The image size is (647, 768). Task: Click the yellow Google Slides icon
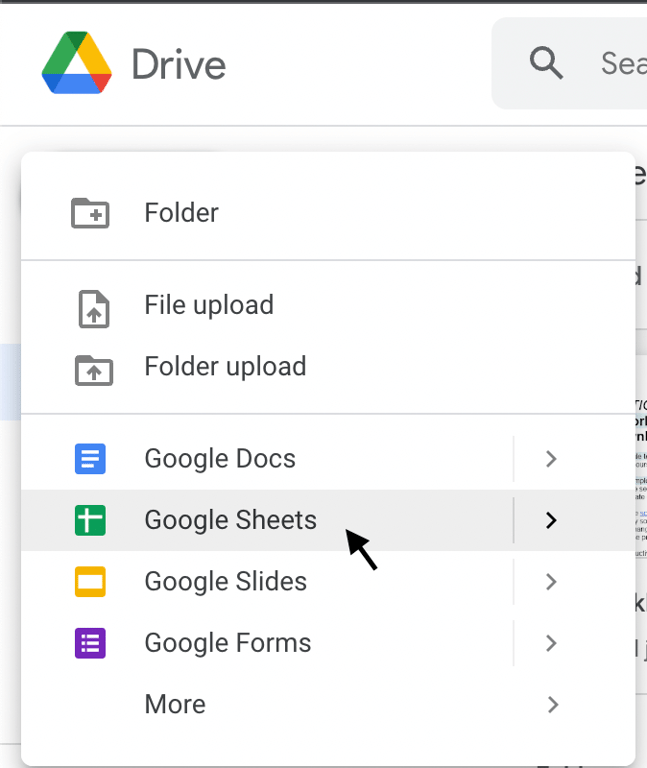pyautogui.click(x=90, y=582)
